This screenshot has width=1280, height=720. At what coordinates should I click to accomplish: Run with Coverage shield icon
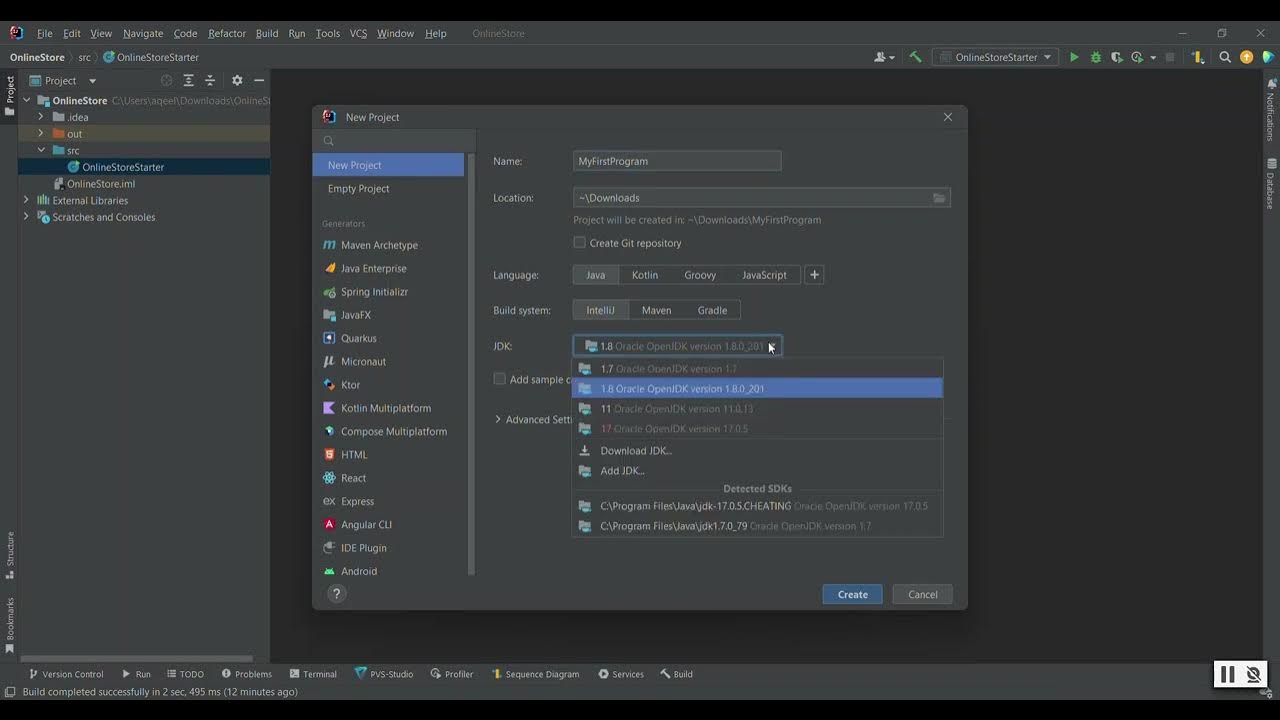(1117, 57)
